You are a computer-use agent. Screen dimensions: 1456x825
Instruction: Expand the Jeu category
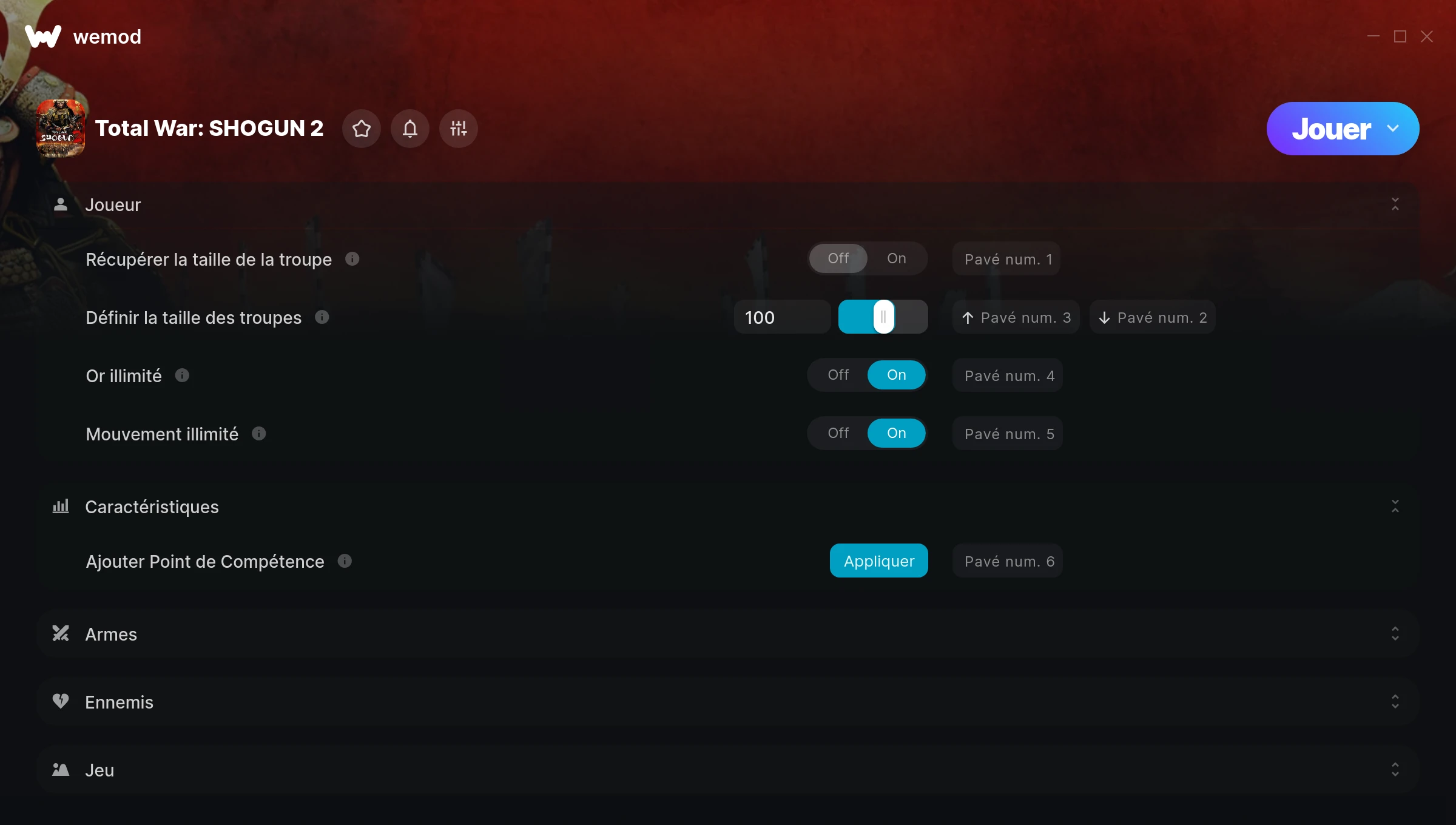click(x=728, y=770)
